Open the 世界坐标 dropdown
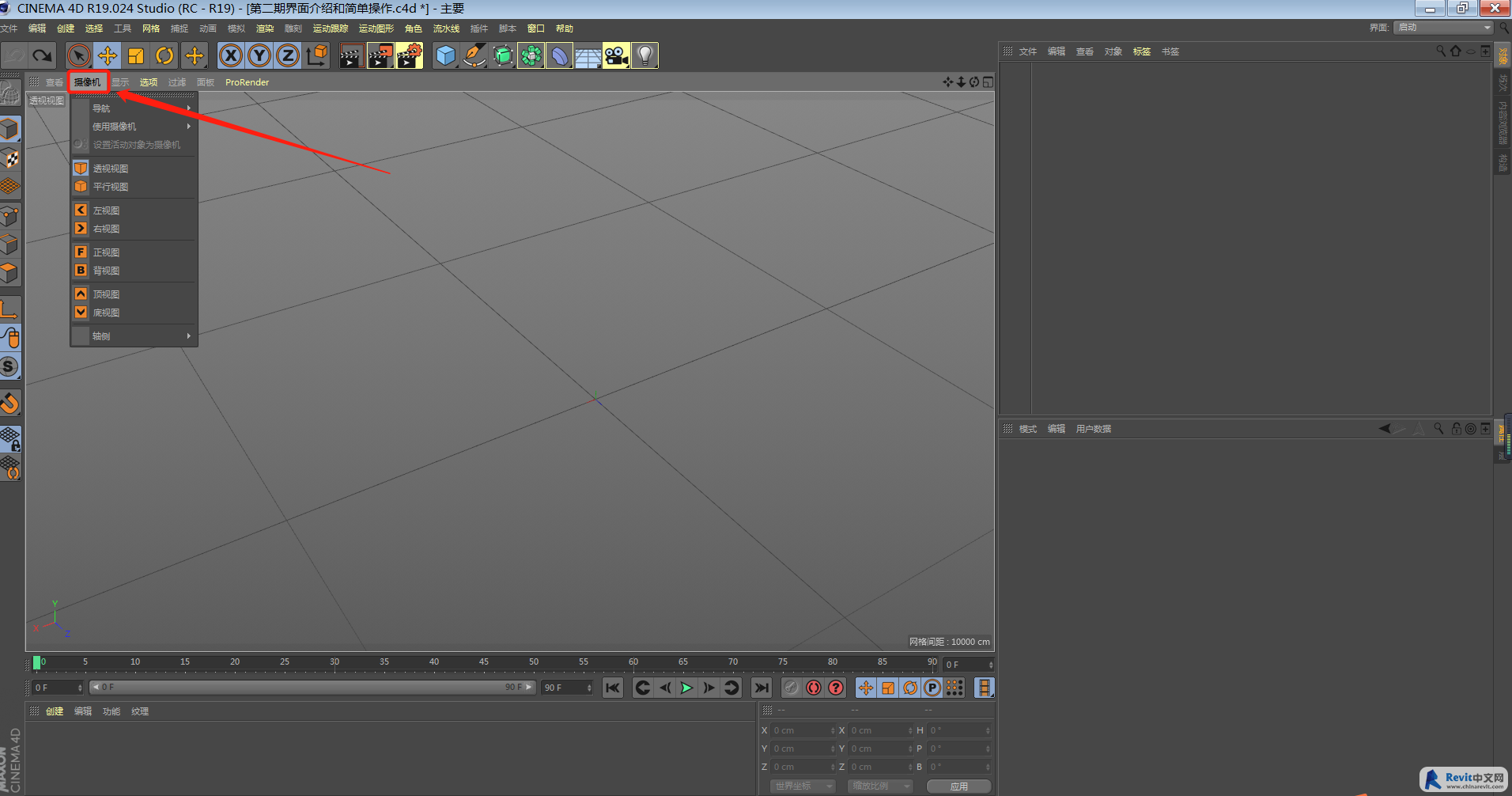The height and width of the screenshot is (796, 1512). coord(803,787)
